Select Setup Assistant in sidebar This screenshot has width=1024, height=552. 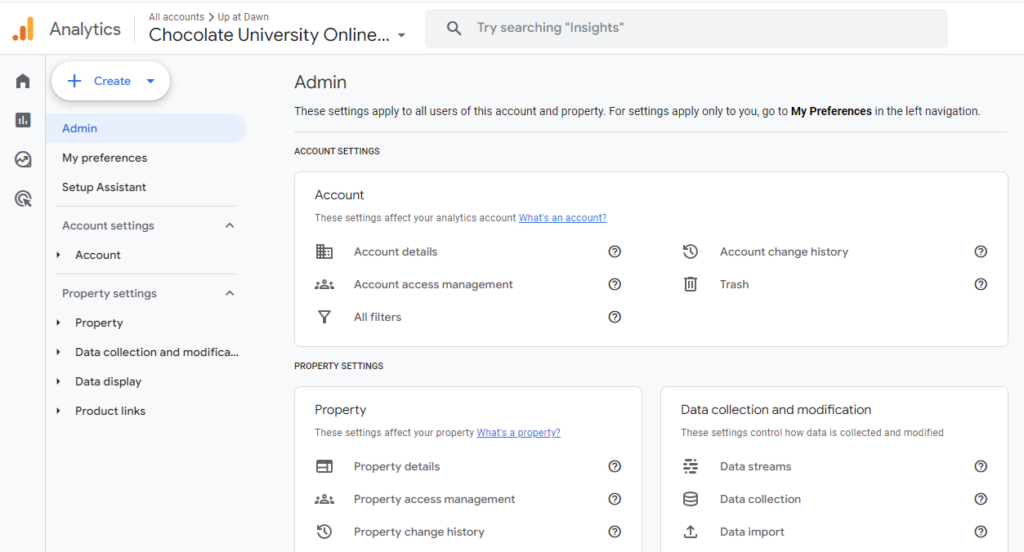point(104,187)
